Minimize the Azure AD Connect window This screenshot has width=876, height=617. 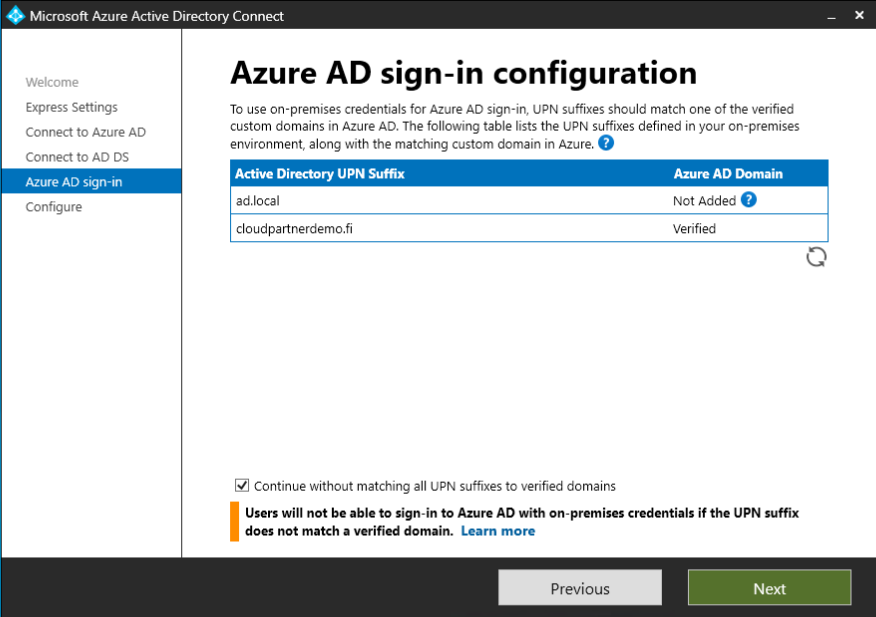[830, 16]
